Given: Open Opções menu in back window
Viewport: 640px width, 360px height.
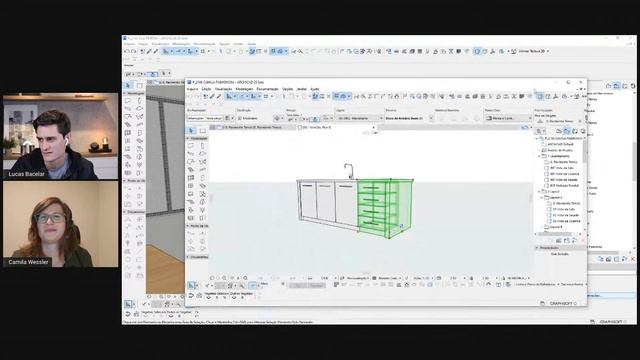Looking at the screenshot, I should coord(224,44).
